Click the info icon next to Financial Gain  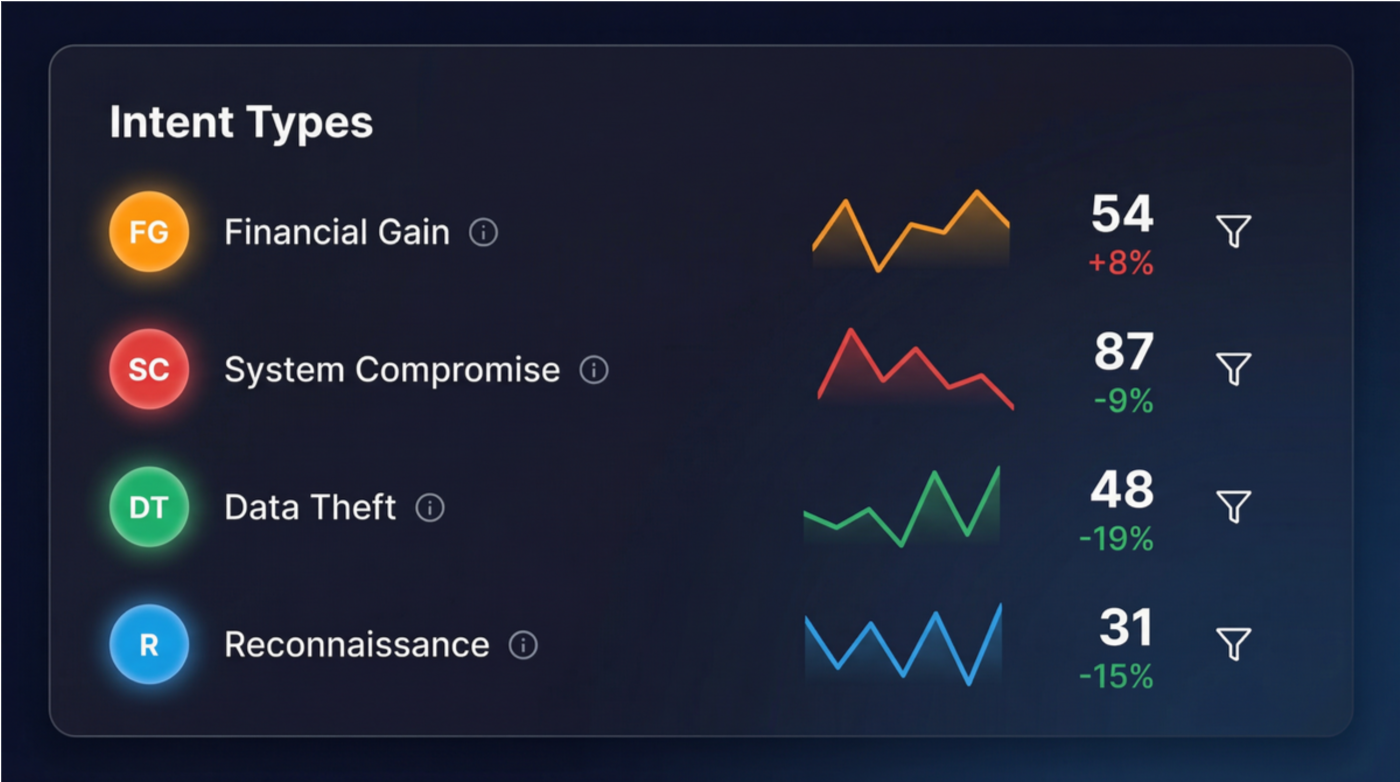tap(483, 232)
